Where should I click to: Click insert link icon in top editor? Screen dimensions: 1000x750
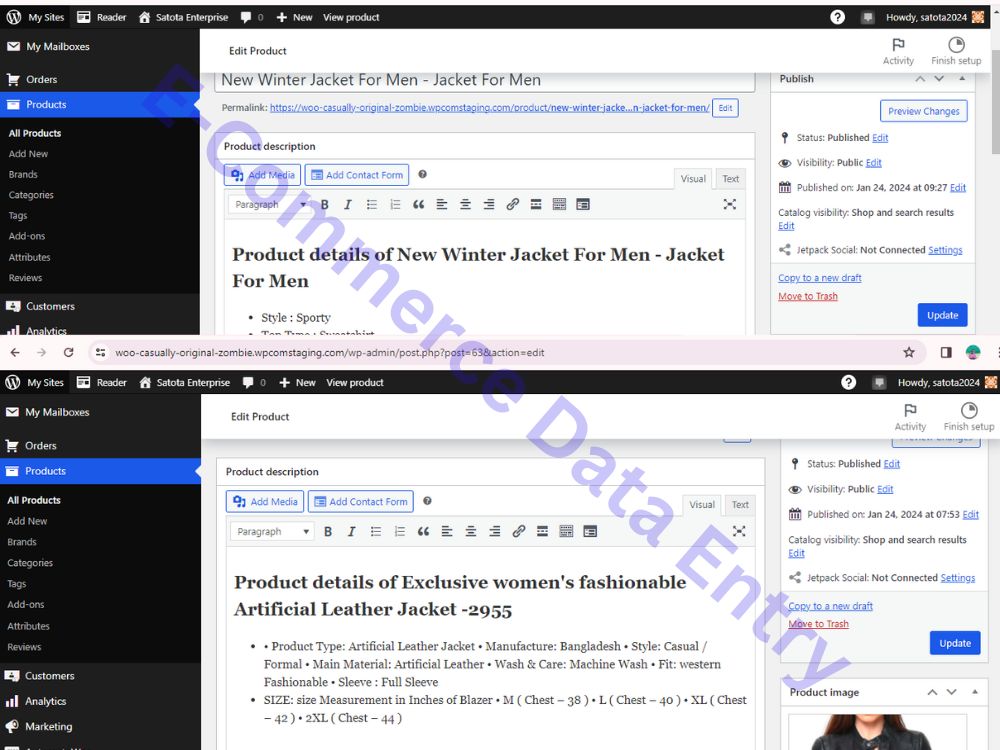click(513, 205)
